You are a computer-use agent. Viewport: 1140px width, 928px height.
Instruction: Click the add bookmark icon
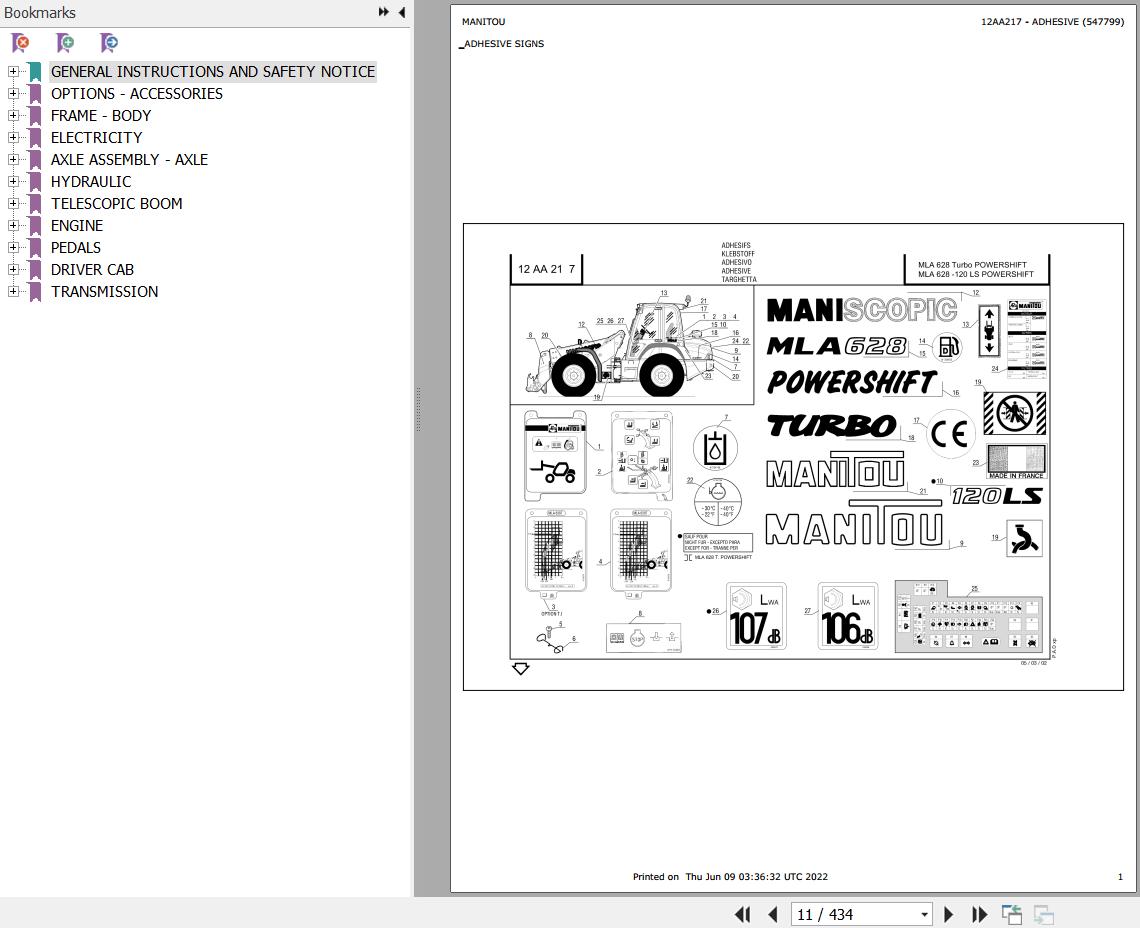(65, 43)
